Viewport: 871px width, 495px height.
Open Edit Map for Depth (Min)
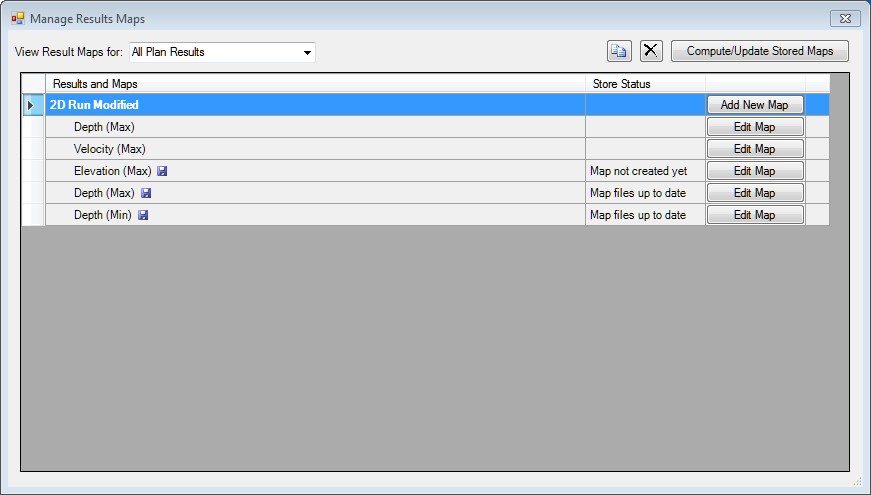(x=755, y=215)
